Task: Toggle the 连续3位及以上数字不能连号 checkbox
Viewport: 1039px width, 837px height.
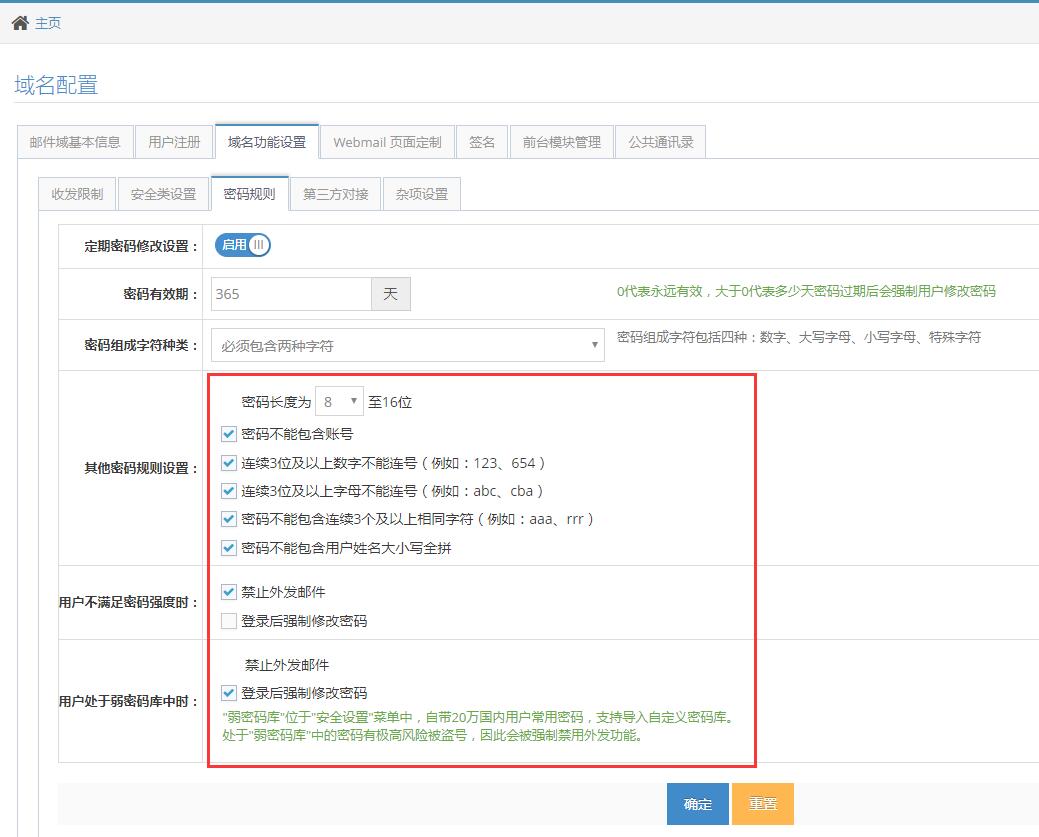Action: [229, 463]
